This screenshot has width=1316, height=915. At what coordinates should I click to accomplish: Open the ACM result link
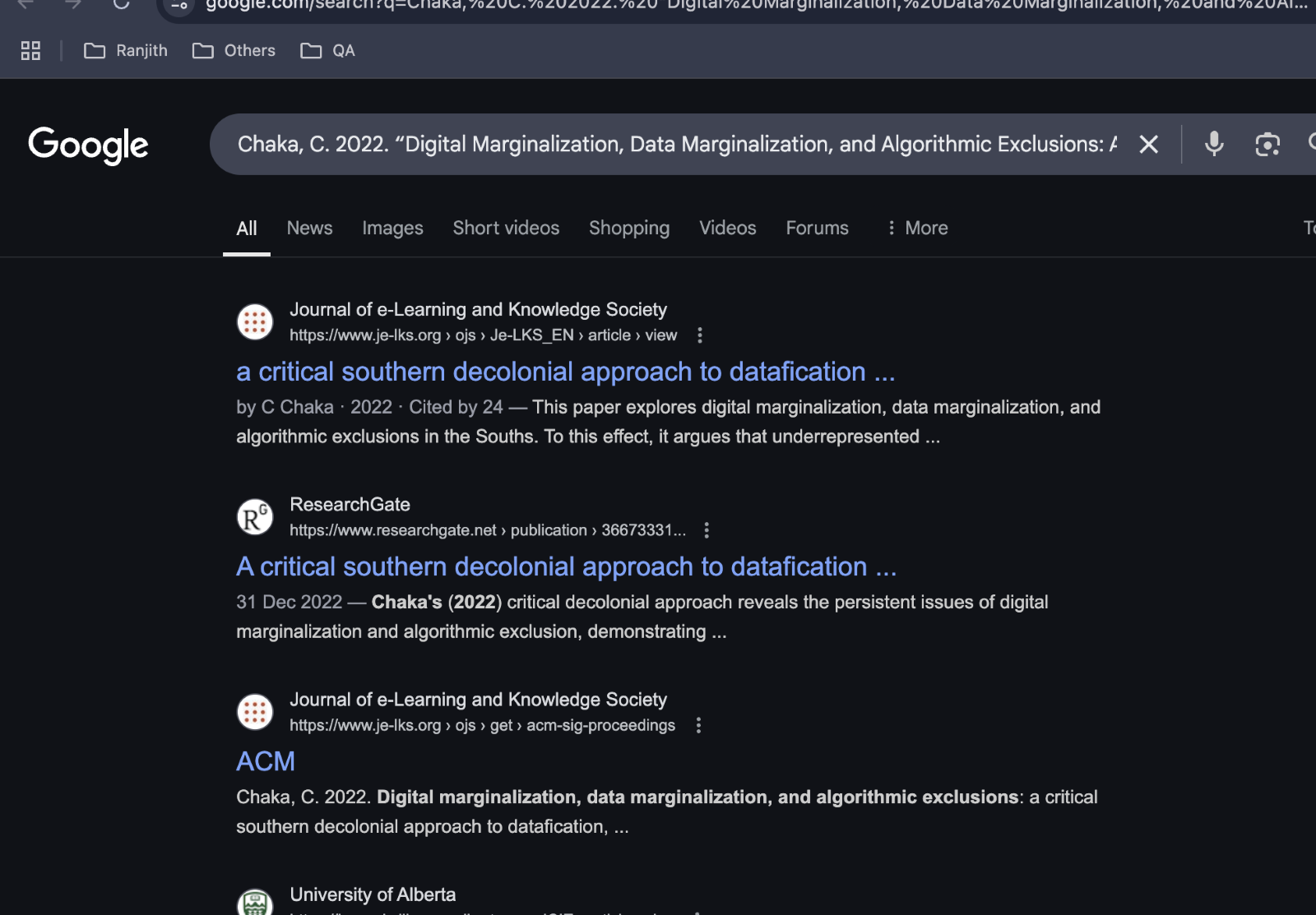point(266,762)
